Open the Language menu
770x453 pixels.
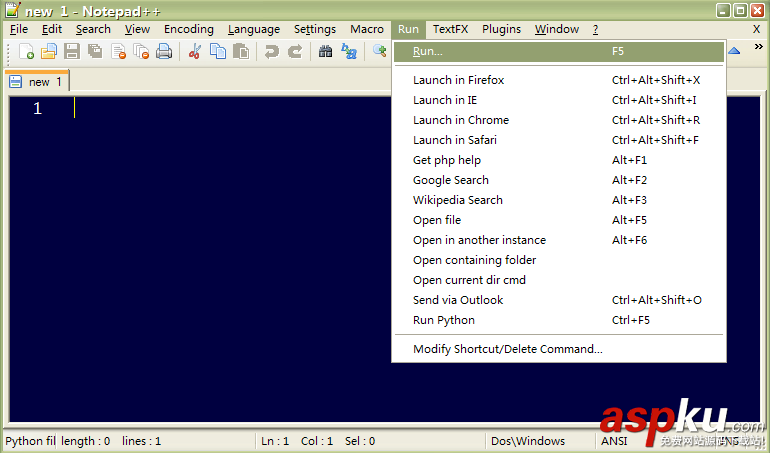pyautogui.click(x=253, y=29)
